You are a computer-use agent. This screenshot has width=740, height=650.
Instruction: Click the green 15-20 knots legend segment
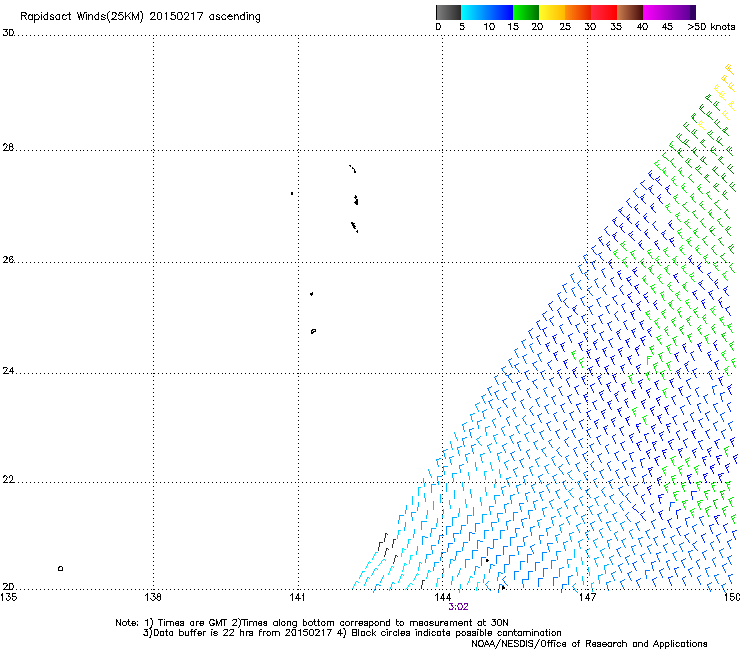pos(526,12)
